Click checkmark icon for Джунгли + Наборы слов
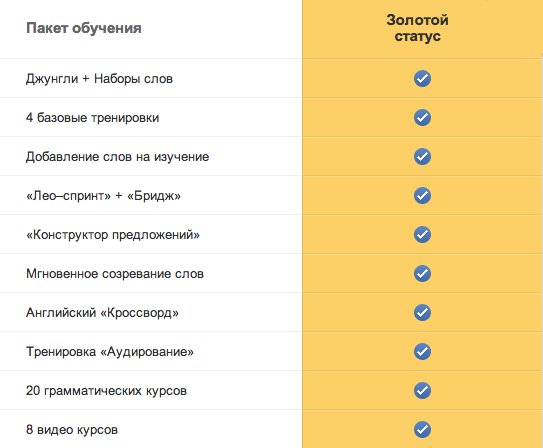 [x=422, y=79]
